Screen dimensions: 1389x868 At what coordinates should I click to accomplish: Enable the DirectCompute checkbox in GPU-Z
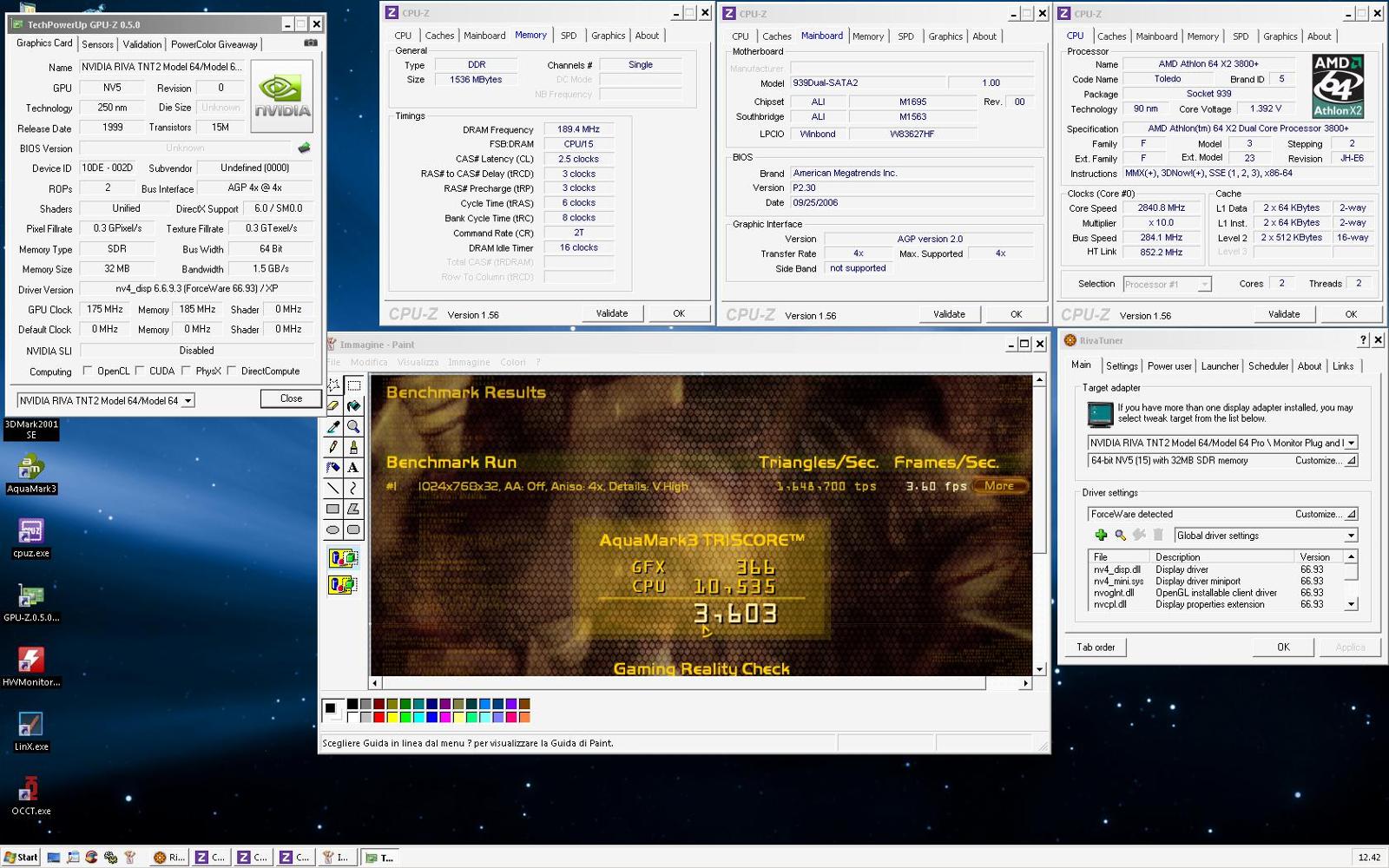tap(232, 371)
